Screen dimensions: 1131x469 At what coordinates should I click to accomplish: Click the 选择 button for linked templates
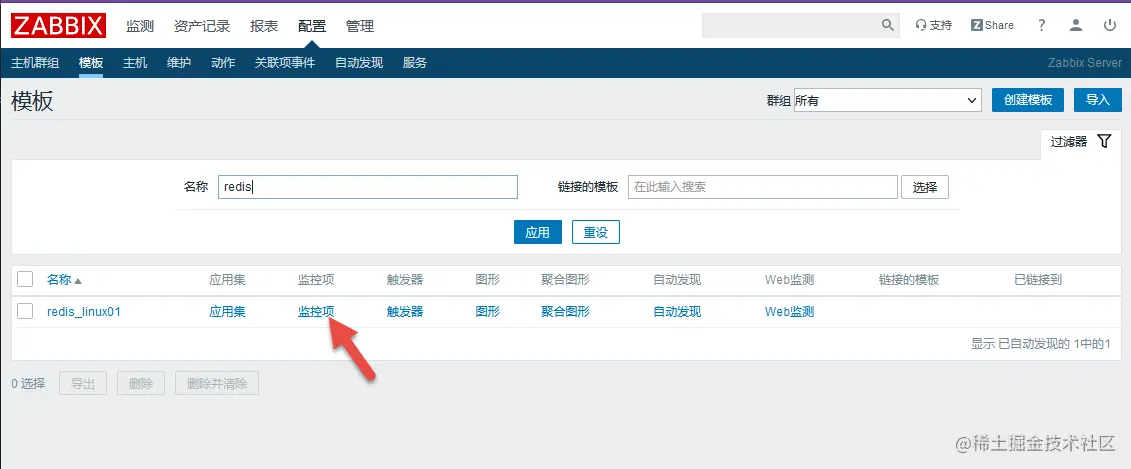(x=925, y=187)
